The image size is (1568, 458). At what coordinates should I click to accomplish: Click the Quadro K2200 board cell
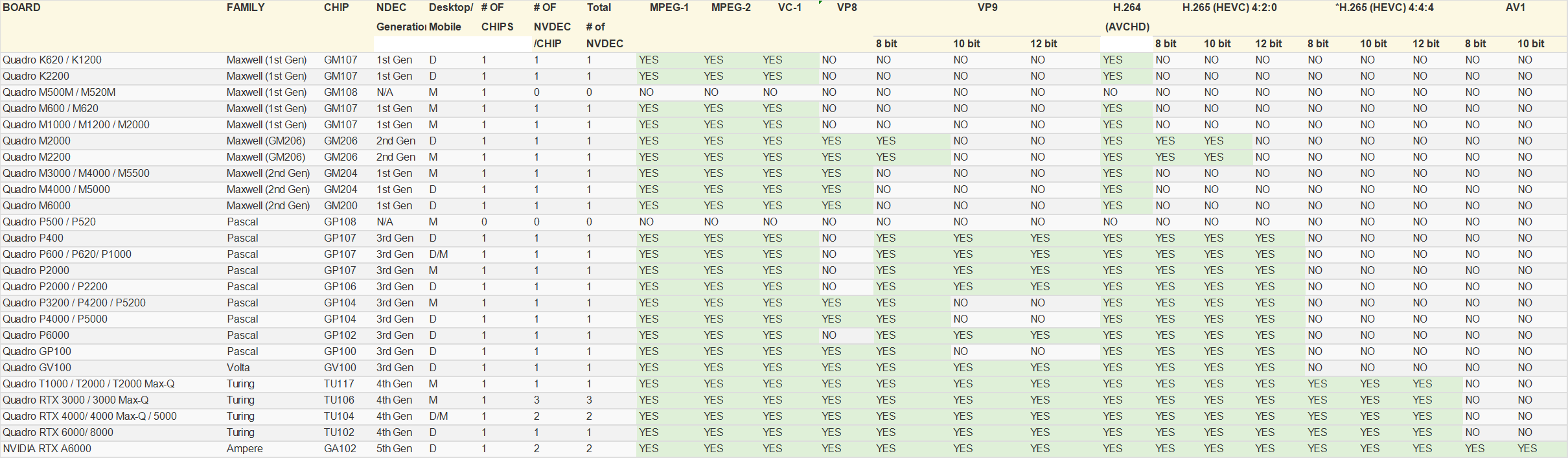[x=36, y=76]
